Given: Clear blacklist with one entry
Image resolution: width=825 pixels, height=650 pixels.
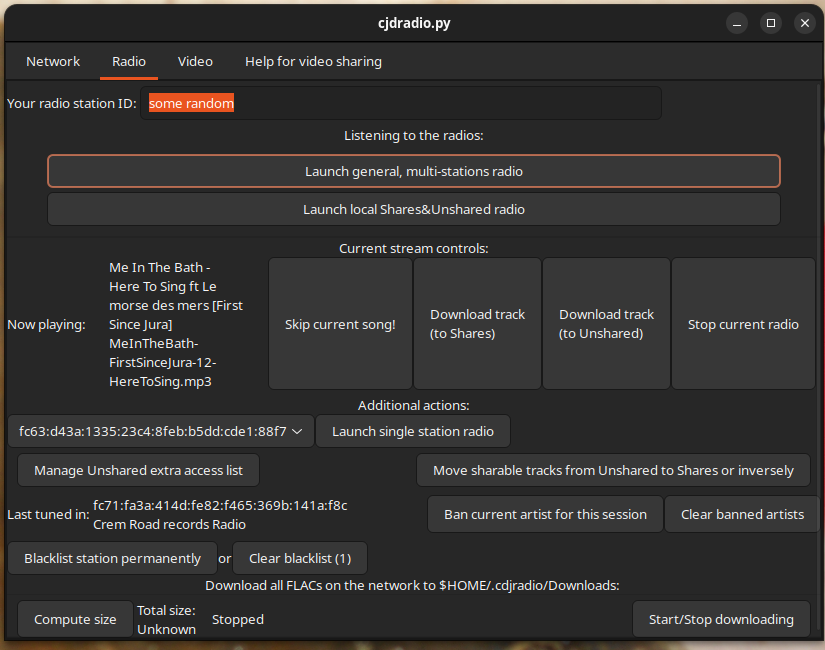Looking at the screenshot, I should [299, 558].
